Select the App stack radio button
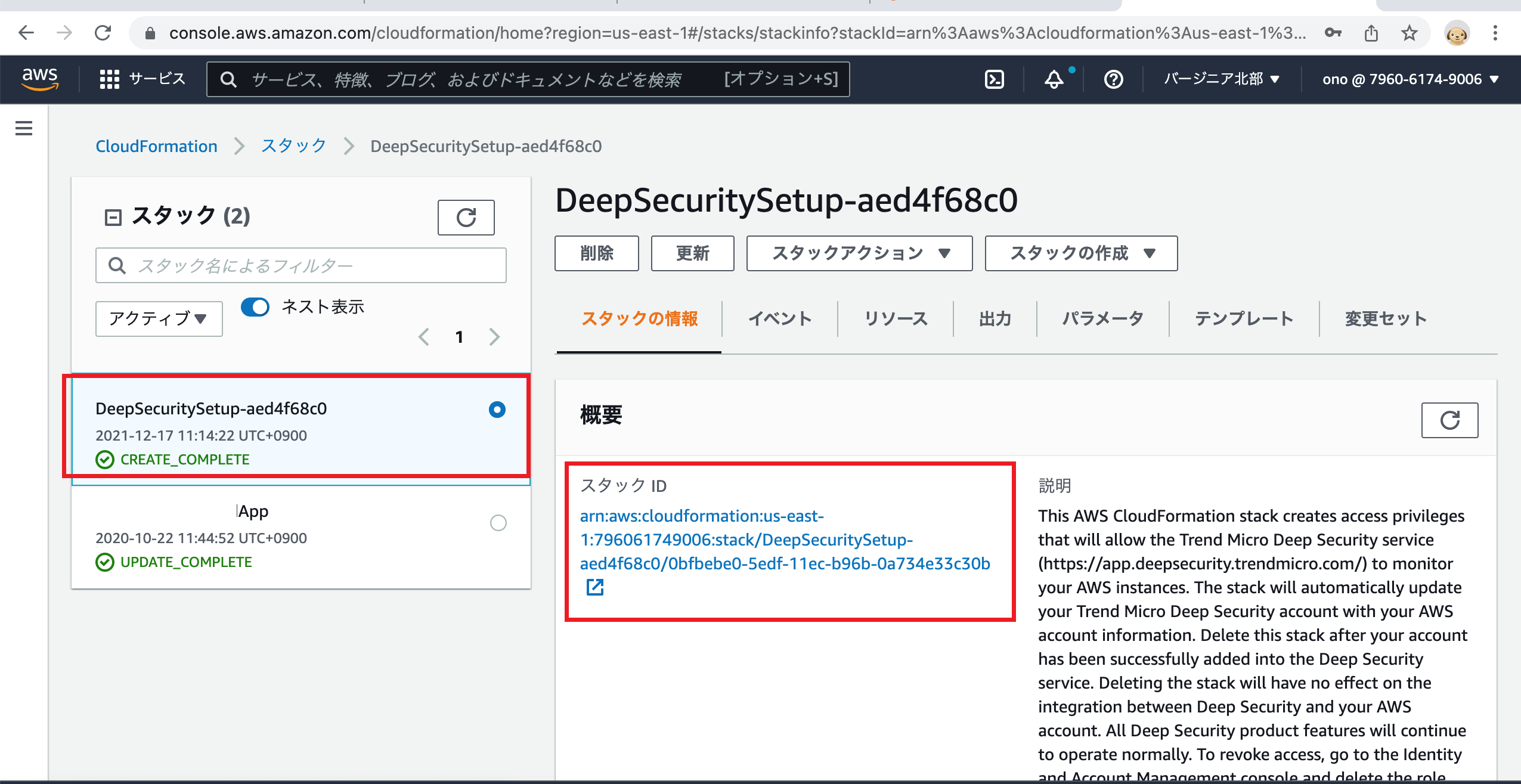The image size is (1521, 784). click(x=498, y=523)
